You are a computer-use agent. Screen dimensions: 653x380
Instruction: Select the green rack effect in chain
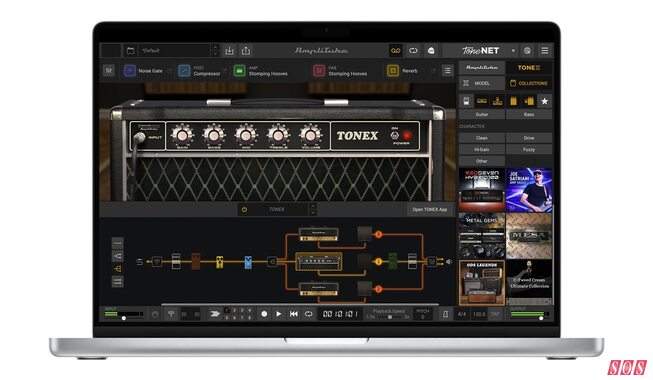pos(393,261)
